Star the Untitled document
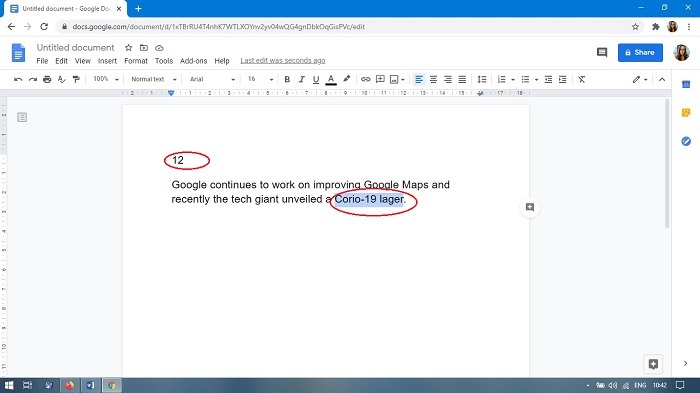 (x=129, y=48)
